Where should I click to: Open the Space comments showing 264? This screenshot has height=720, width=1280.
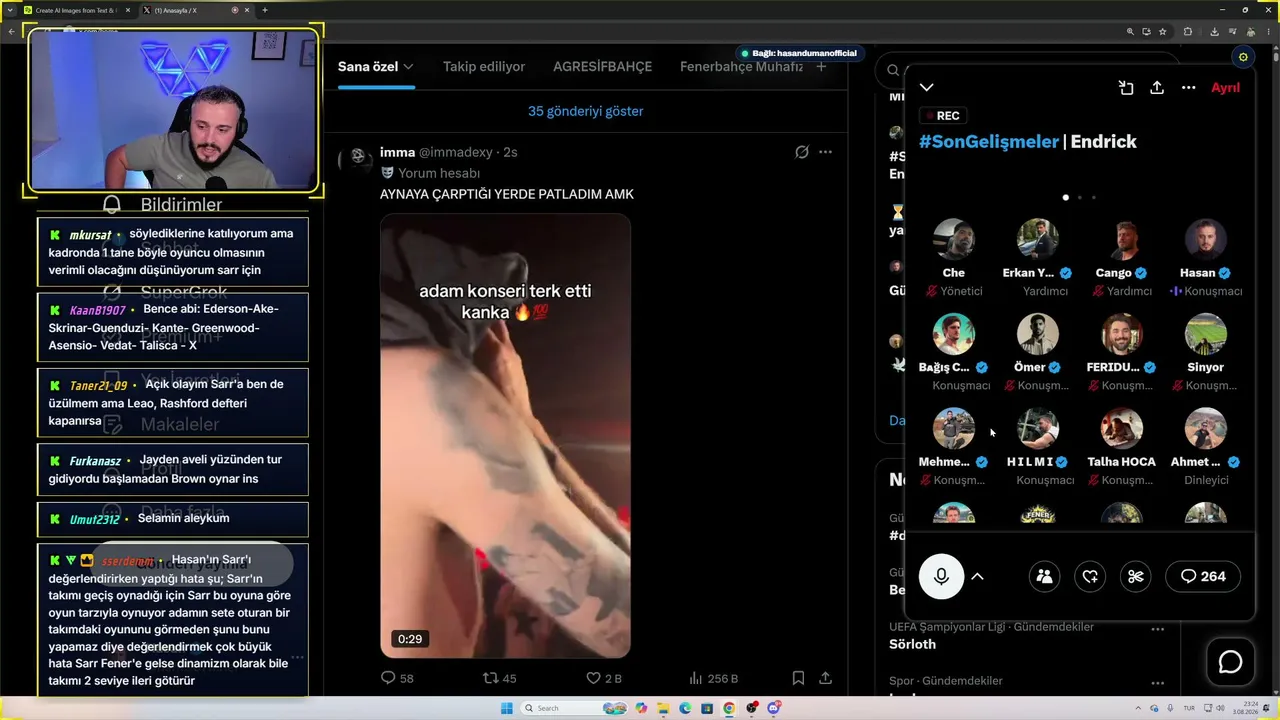pos(1203,576)
